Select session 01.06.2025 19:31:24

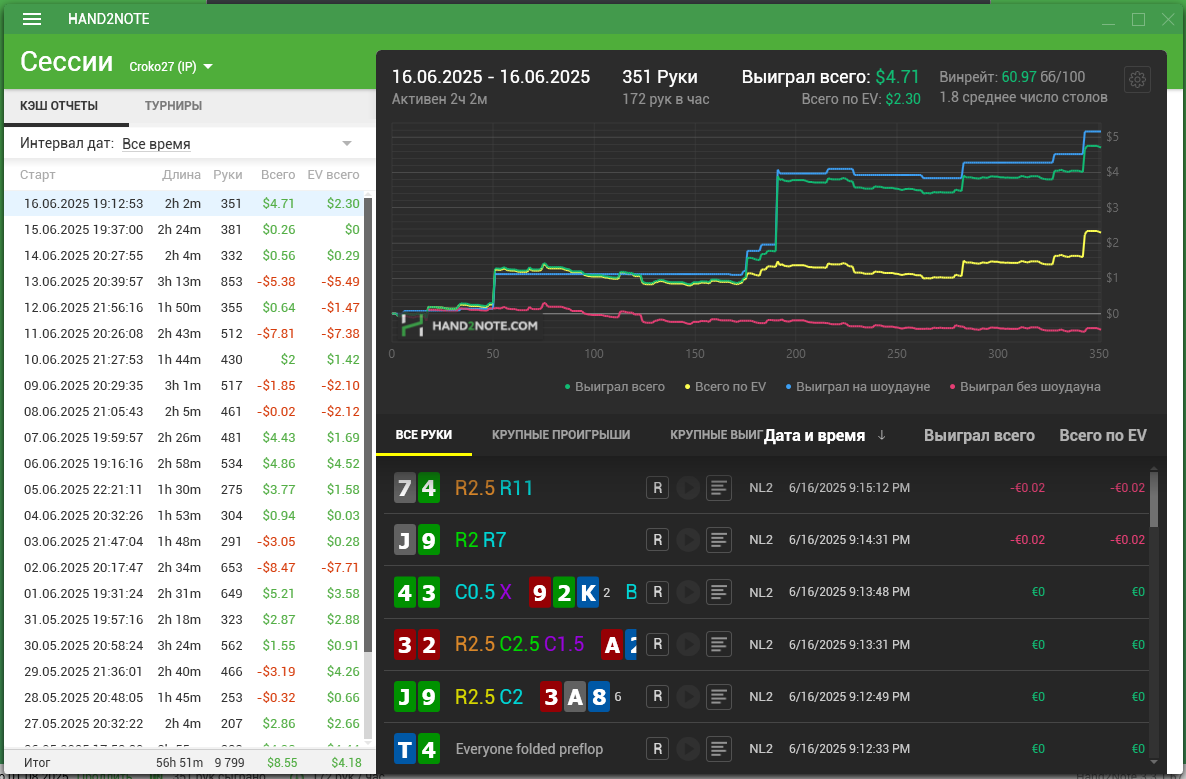[184, 594]
